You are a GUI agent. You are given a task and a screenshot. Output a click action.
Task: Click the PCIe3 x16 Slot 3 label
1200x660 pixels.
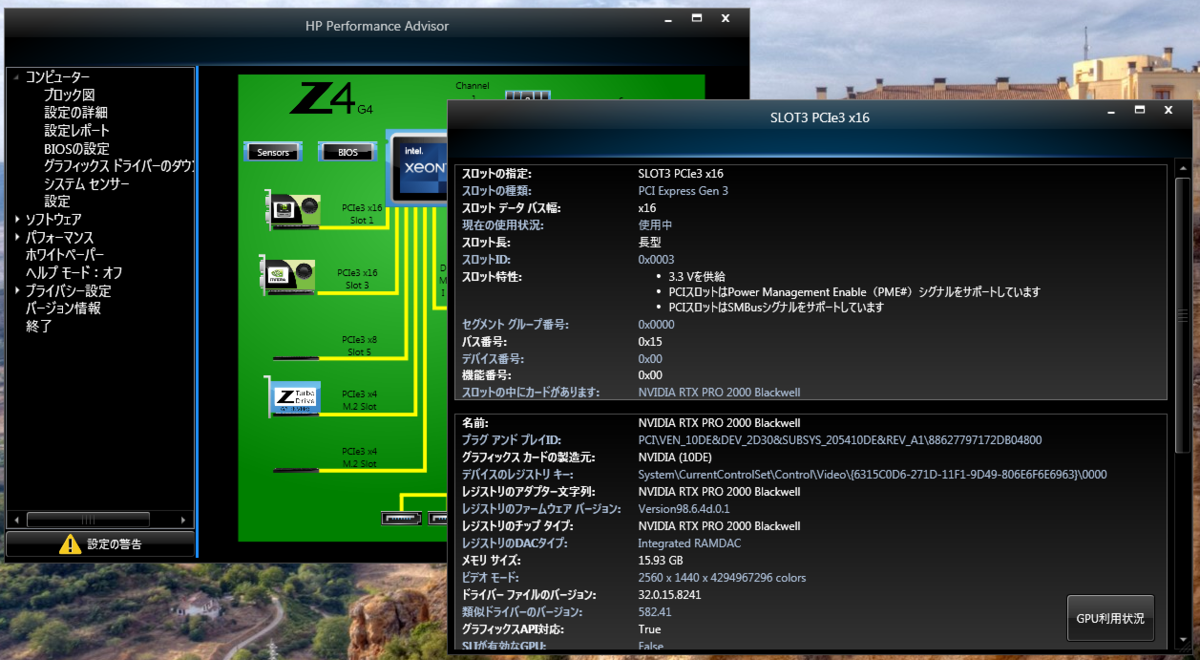coord(357,279)
